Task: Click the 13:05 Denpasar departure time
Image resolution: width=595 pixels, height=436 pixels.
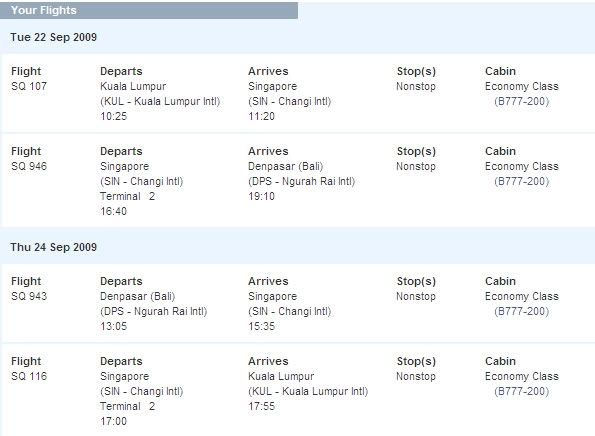Action: click(x=113, y=326)
